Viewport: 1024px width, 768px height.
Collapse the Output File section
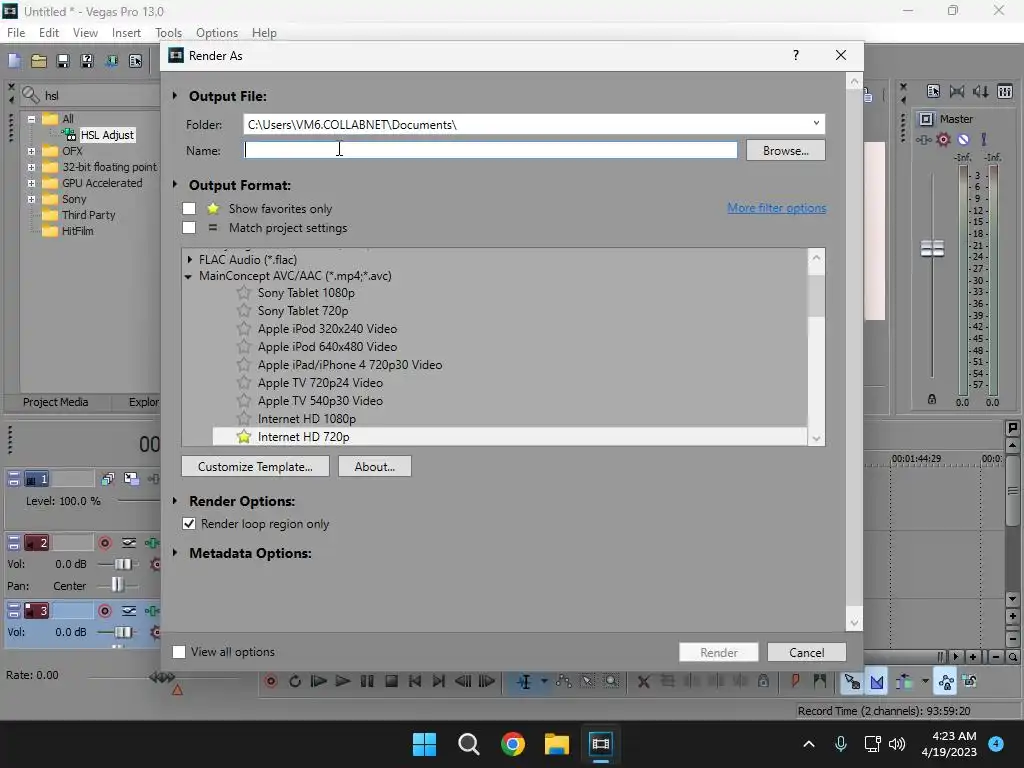point(175,96)
